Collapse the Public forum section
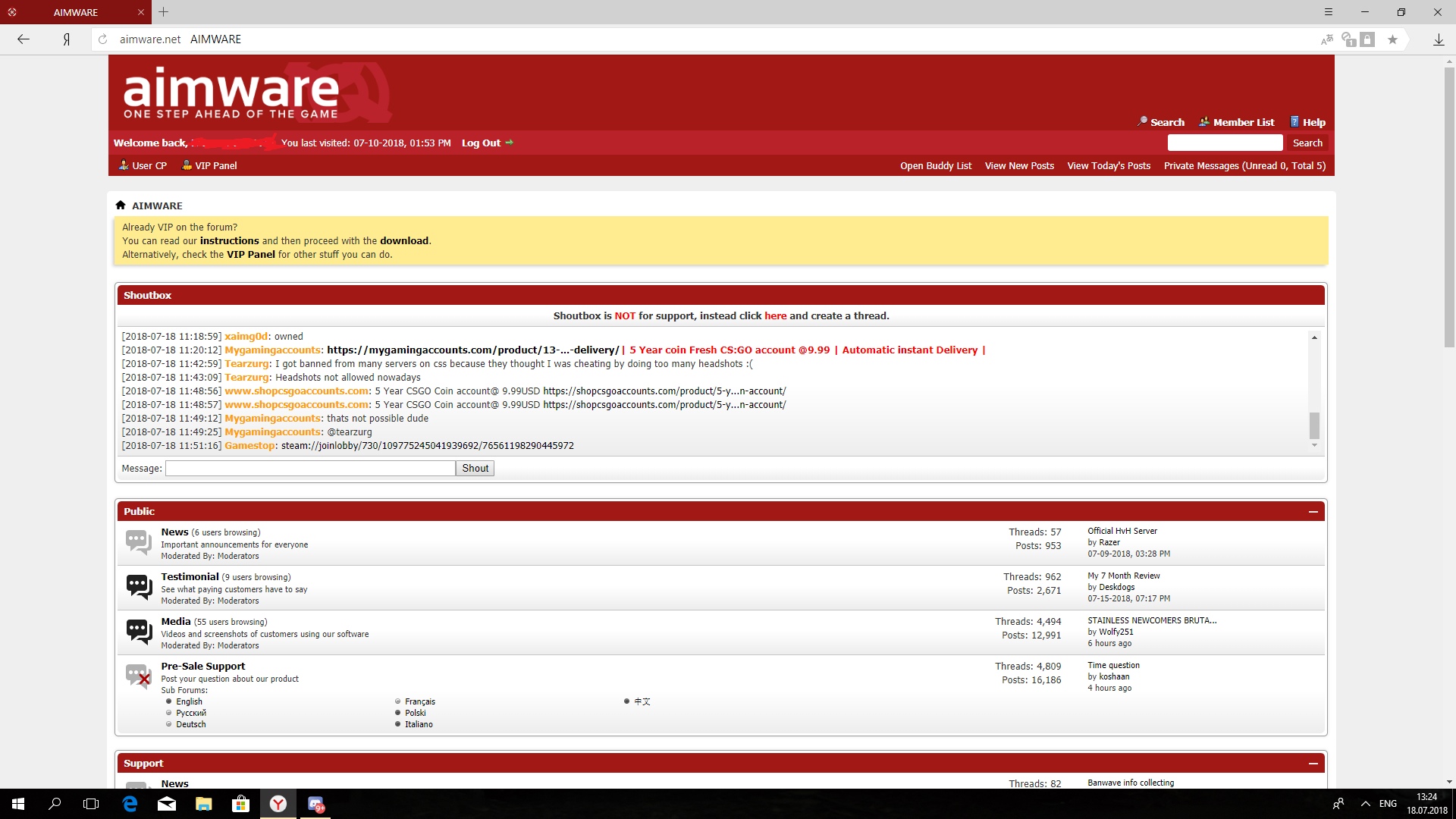Screen dimensions: 1456x819 (x=1313, y=512)
